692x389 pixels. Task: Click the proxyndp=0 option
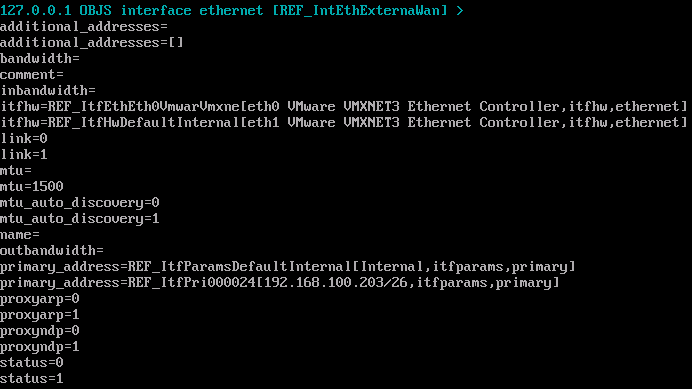40,331
